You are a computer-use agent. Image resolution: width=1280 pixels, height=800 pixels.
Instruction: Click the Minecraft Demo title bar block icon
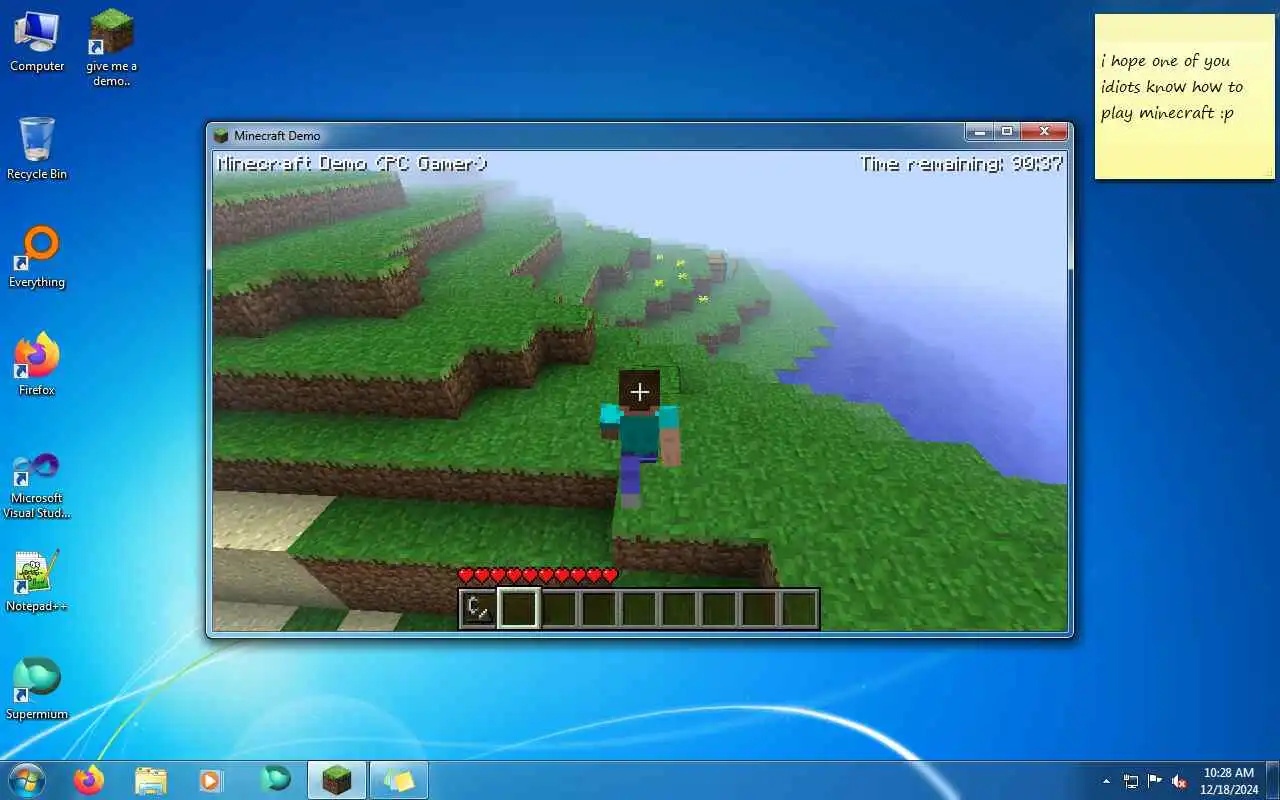click(x=221, y=135)
